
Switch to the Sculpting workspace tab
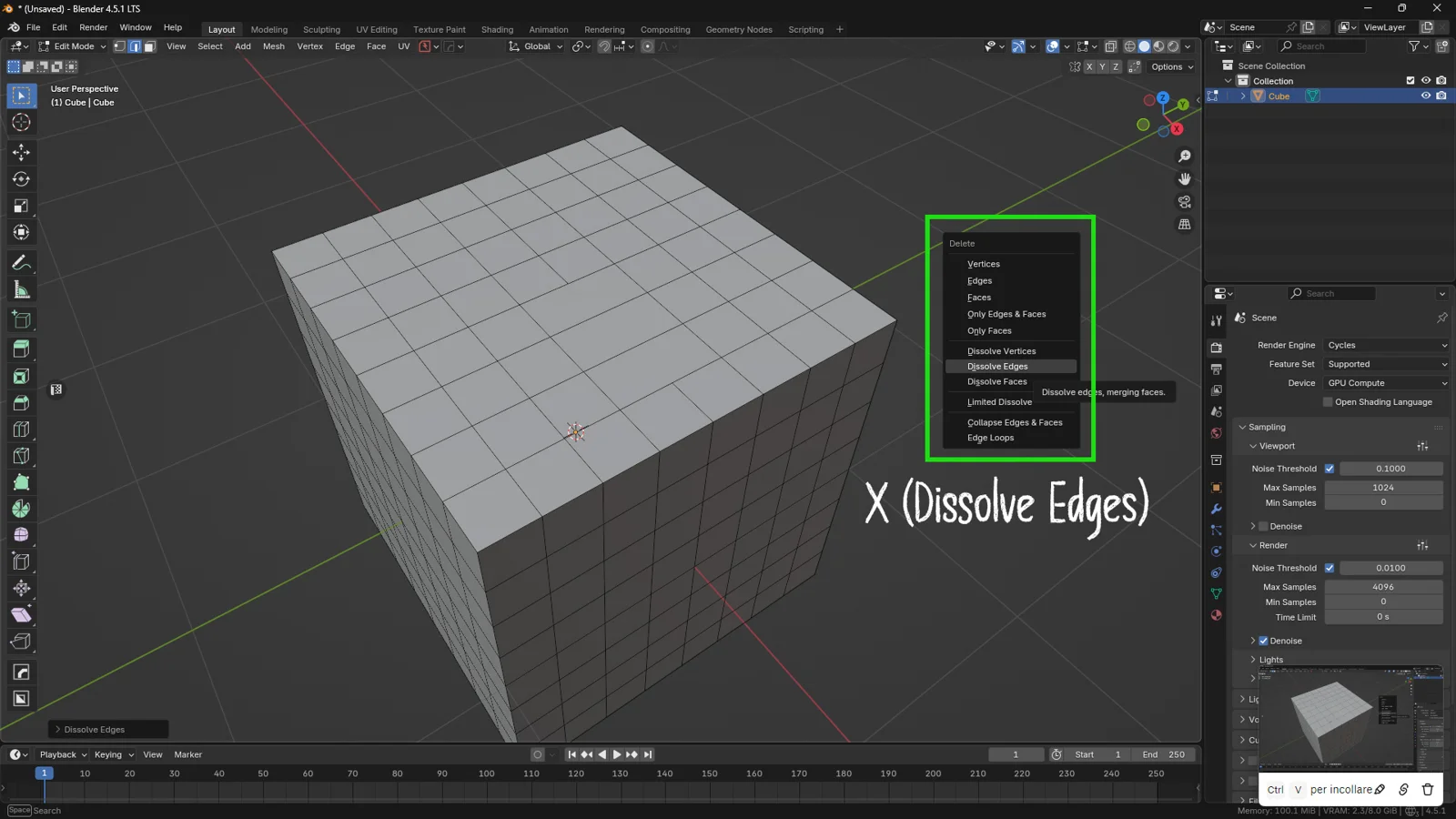pyautogui.click(x=321, y=29)
